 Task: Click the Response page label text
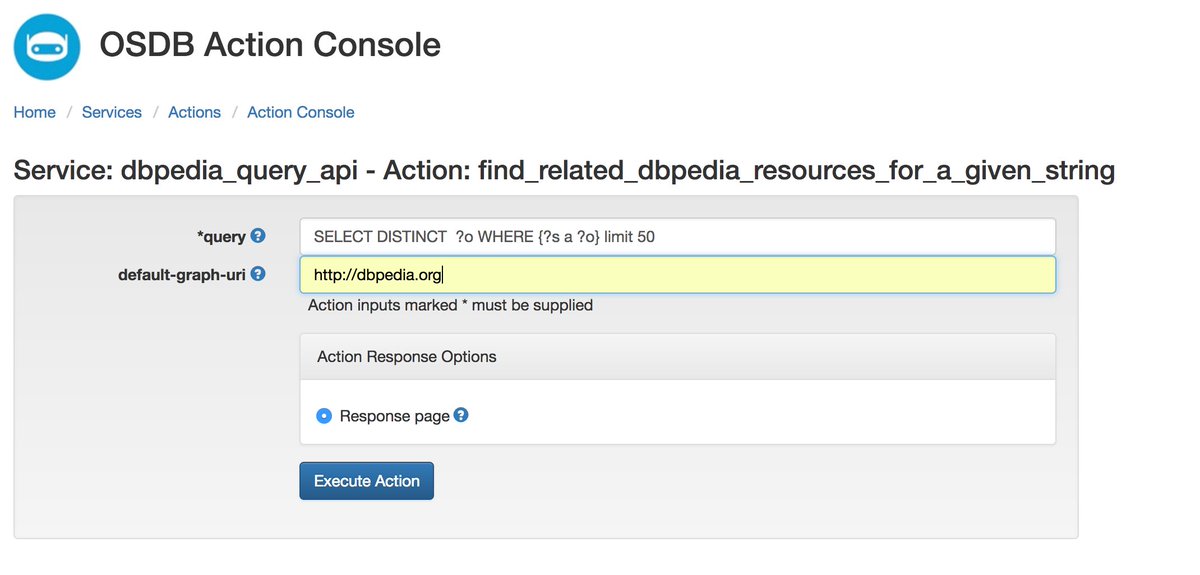coord(394,416)
